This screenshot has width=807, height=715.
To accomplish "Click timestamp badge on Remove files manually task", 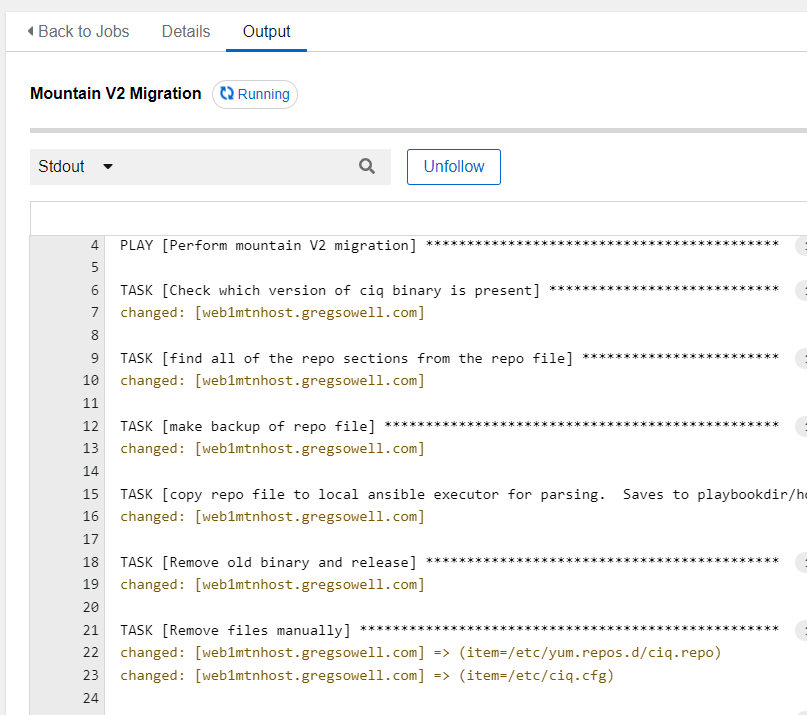I will pyautogui.click(x=801, y=630).
